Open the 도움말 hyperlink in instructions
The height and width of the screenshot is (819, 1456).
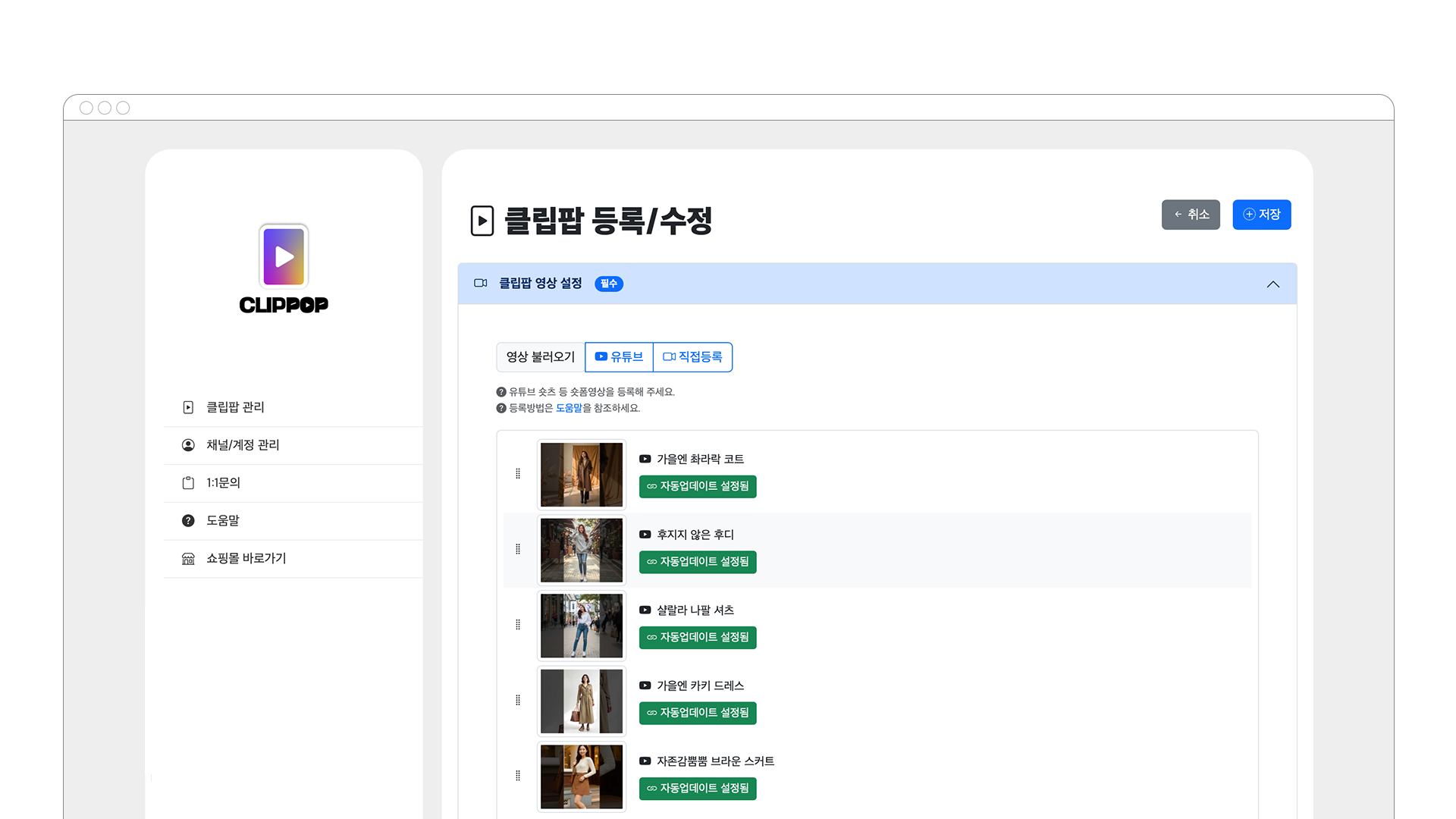click(569, 408)
